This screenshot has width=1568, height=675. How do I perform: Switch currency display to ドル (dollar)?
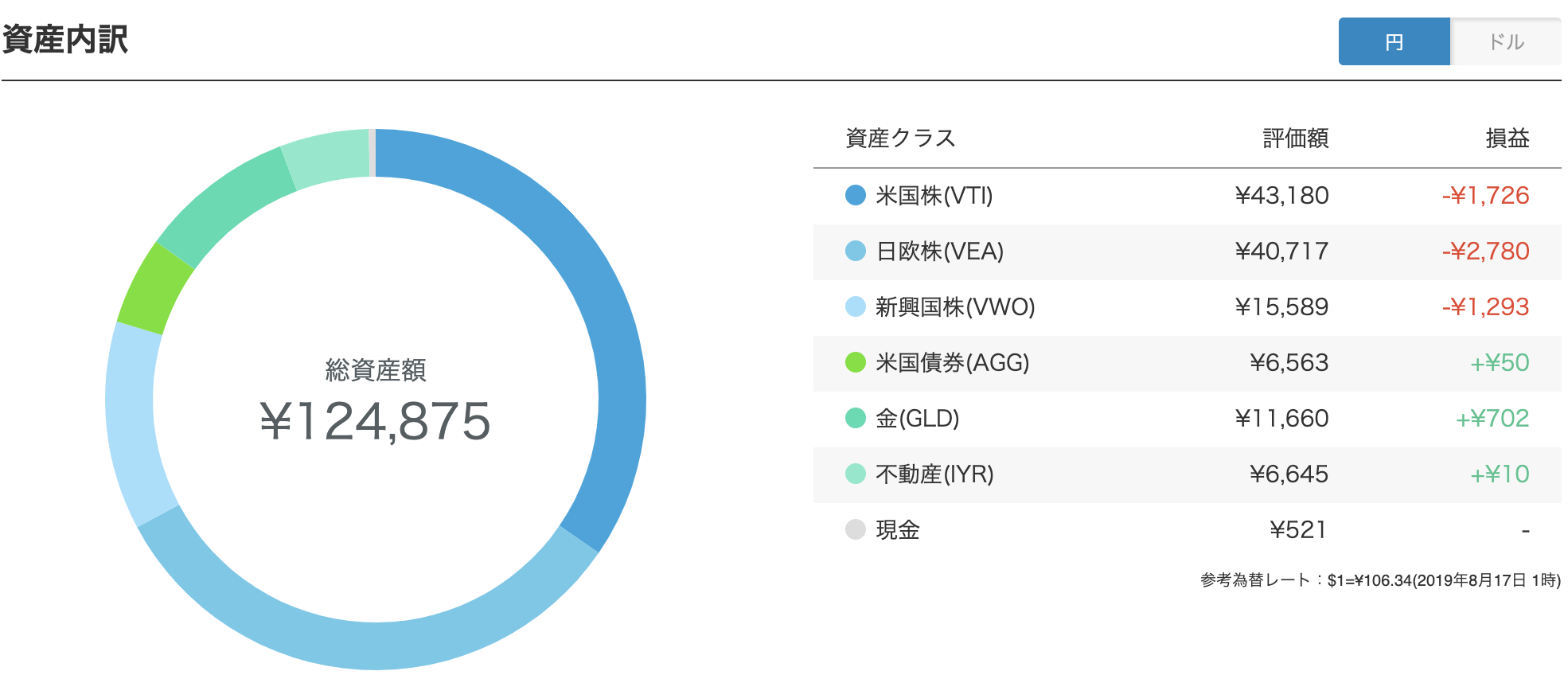[x=1506, y=41]
